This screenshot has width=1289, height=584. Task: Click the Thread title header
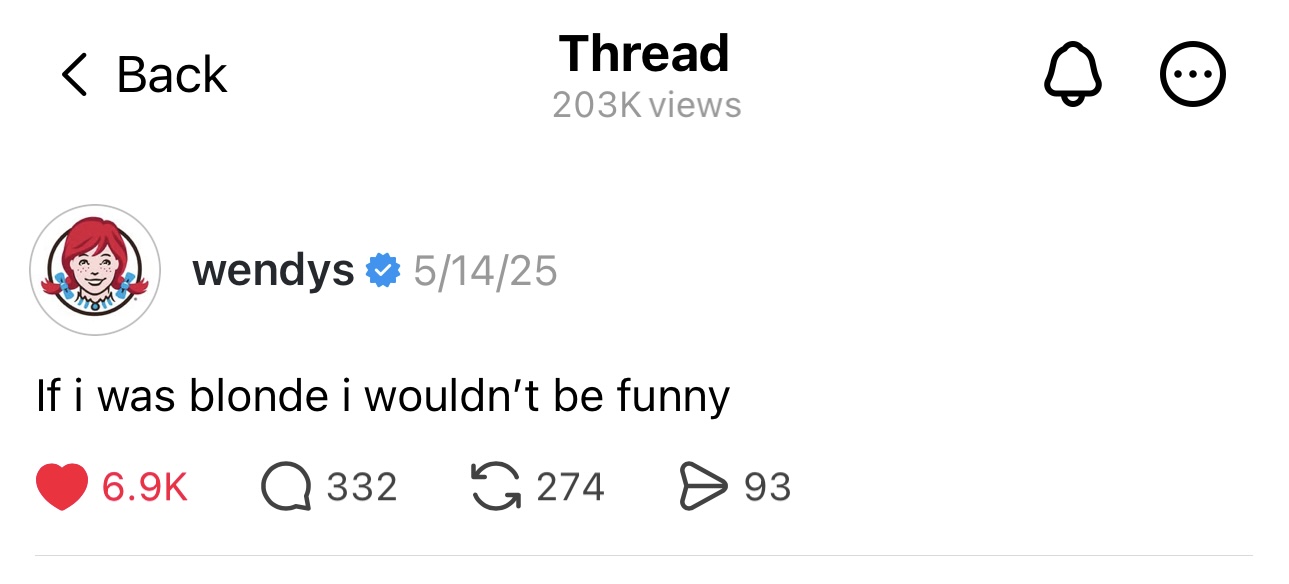click(x=645, y=54)
